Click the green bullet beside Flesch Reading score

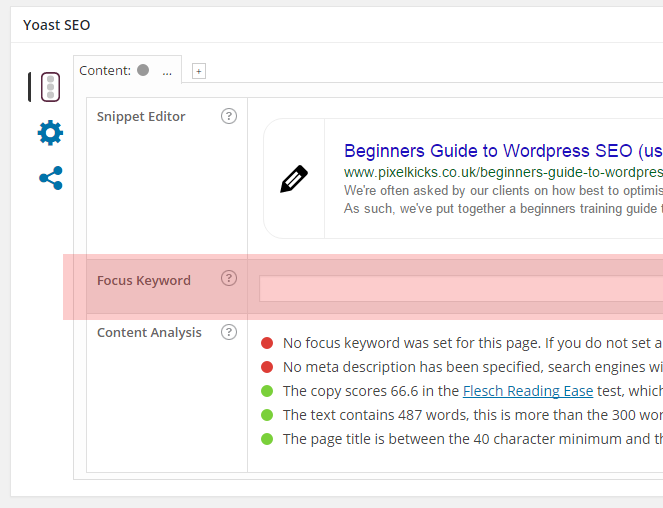pyautogui.click(x=267, y=391)
